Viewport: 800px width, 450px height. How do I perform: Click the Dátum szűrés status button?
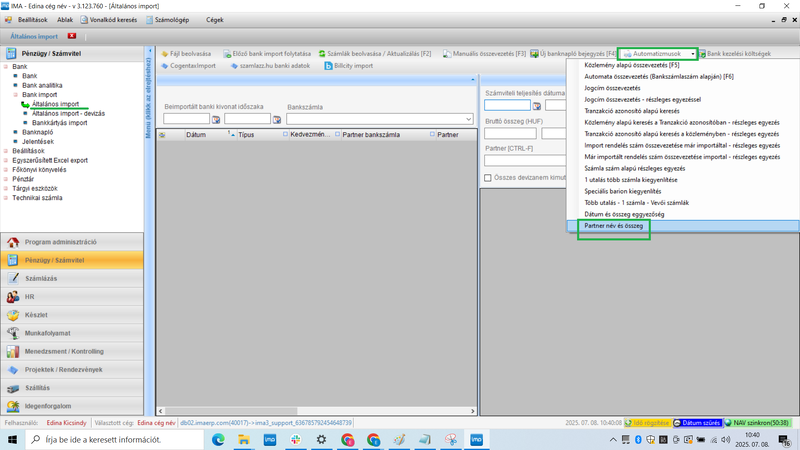[697, 423]
